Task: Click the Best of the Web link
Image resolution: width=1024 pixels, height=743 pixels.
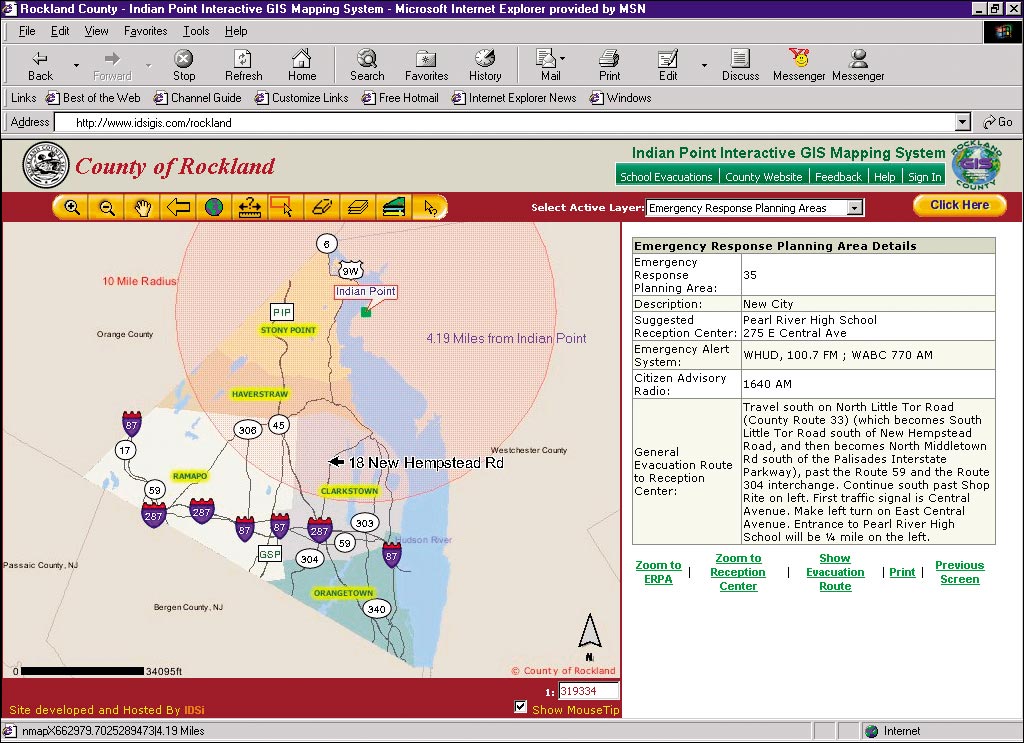Action: [x=93, y=98]
